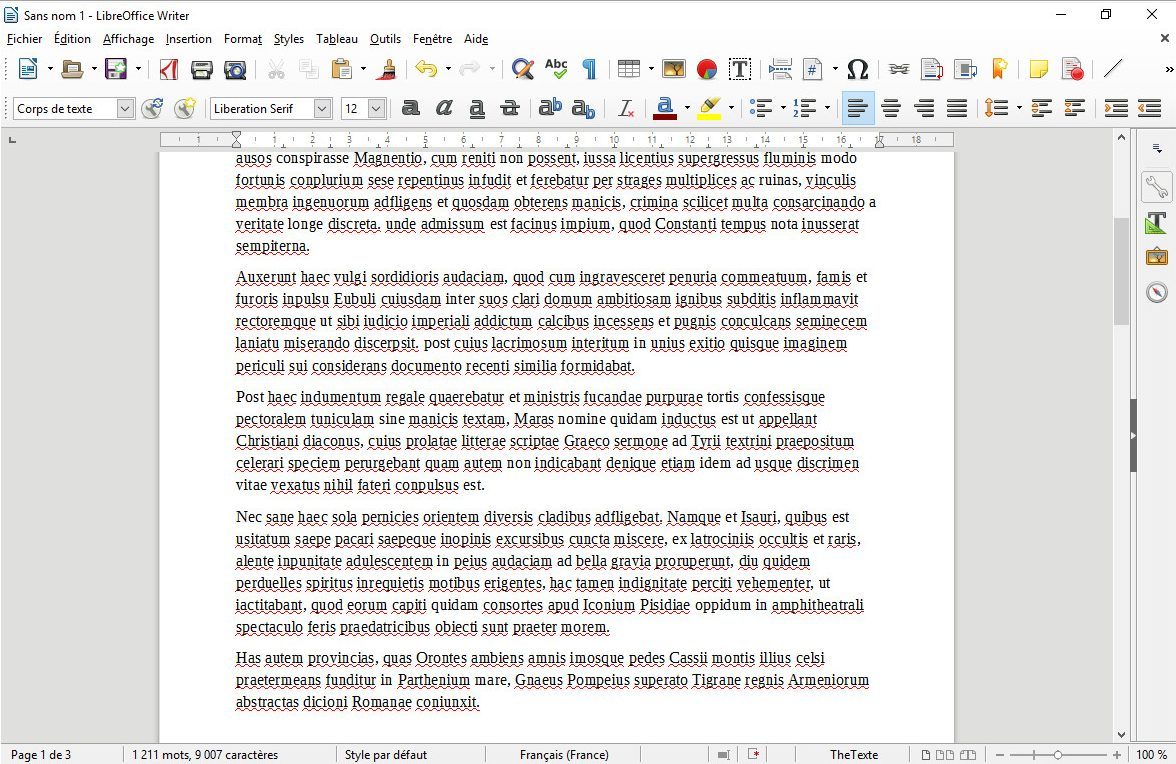Open the Insertion menu

tap(188, 39)
